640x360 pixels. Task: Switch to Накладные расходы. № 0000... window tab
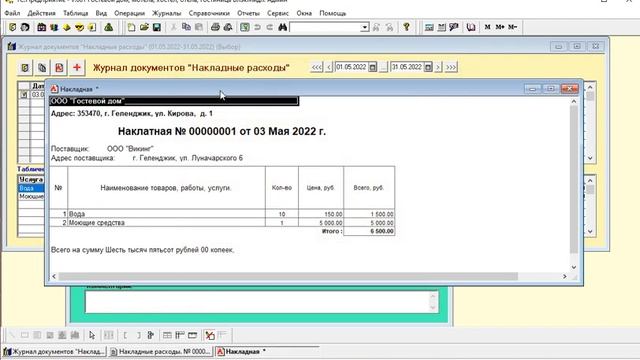(x=160, y=351)
